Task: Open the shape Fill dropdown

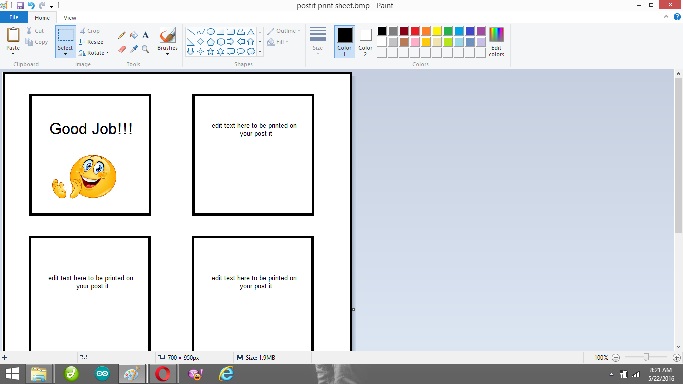Action: click(277, 42)
